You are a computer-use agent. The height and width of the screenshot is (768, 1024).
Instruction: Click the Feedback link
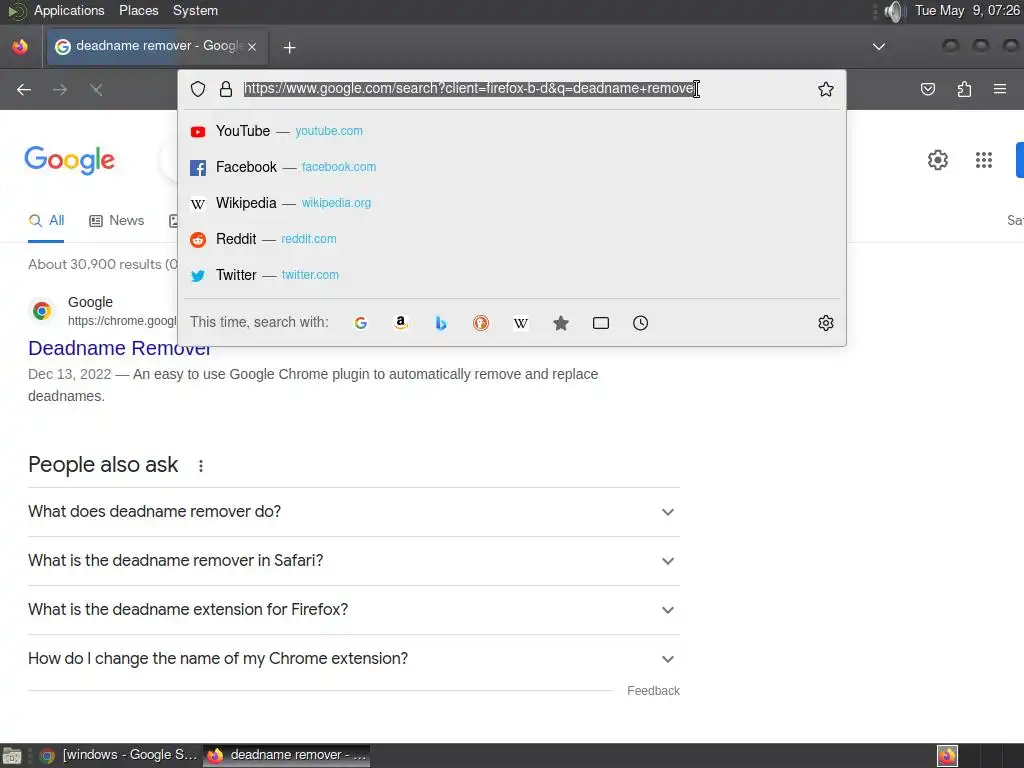coord(653,691)
